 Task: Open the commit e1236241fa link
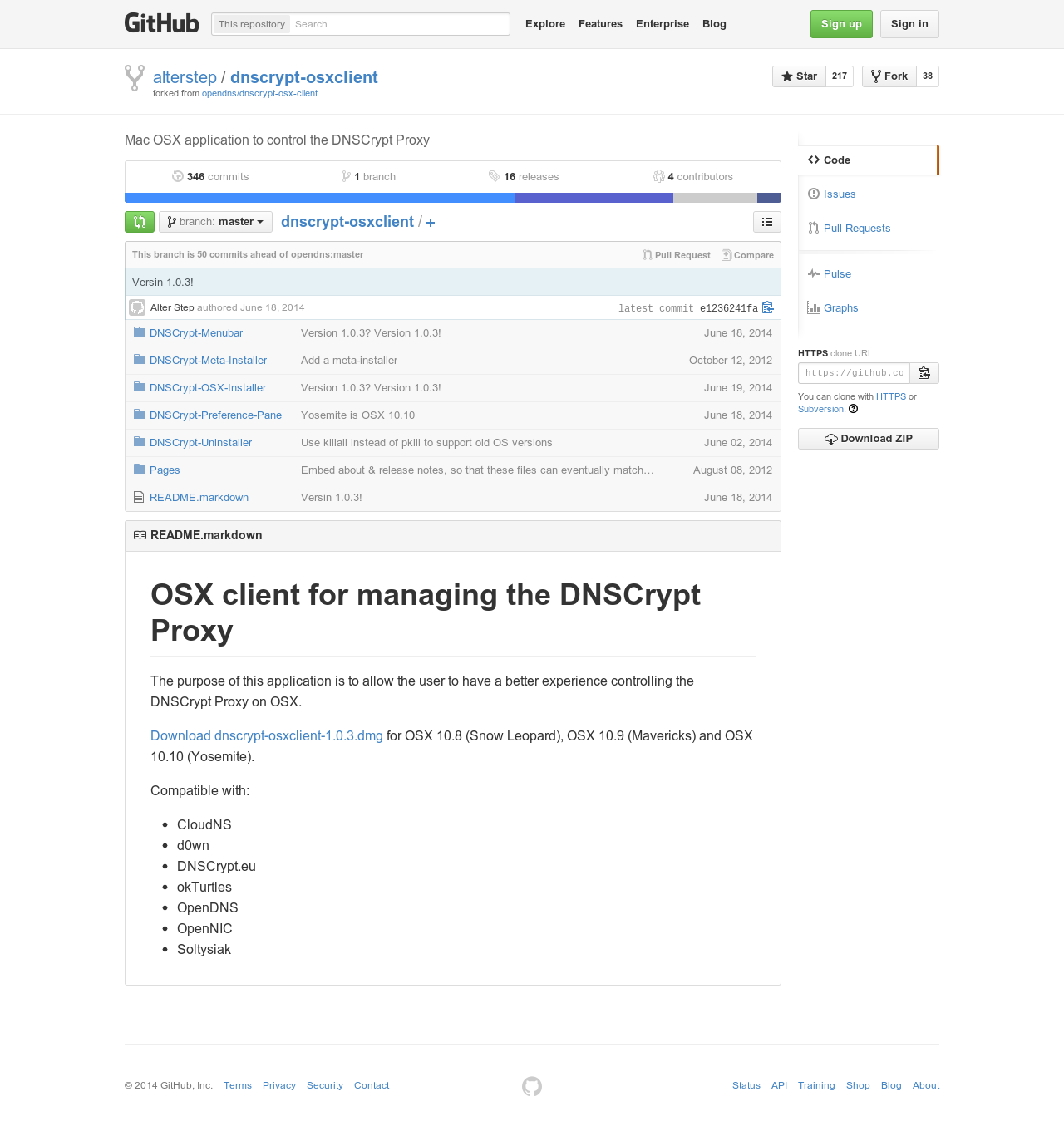tap(729, 308)
